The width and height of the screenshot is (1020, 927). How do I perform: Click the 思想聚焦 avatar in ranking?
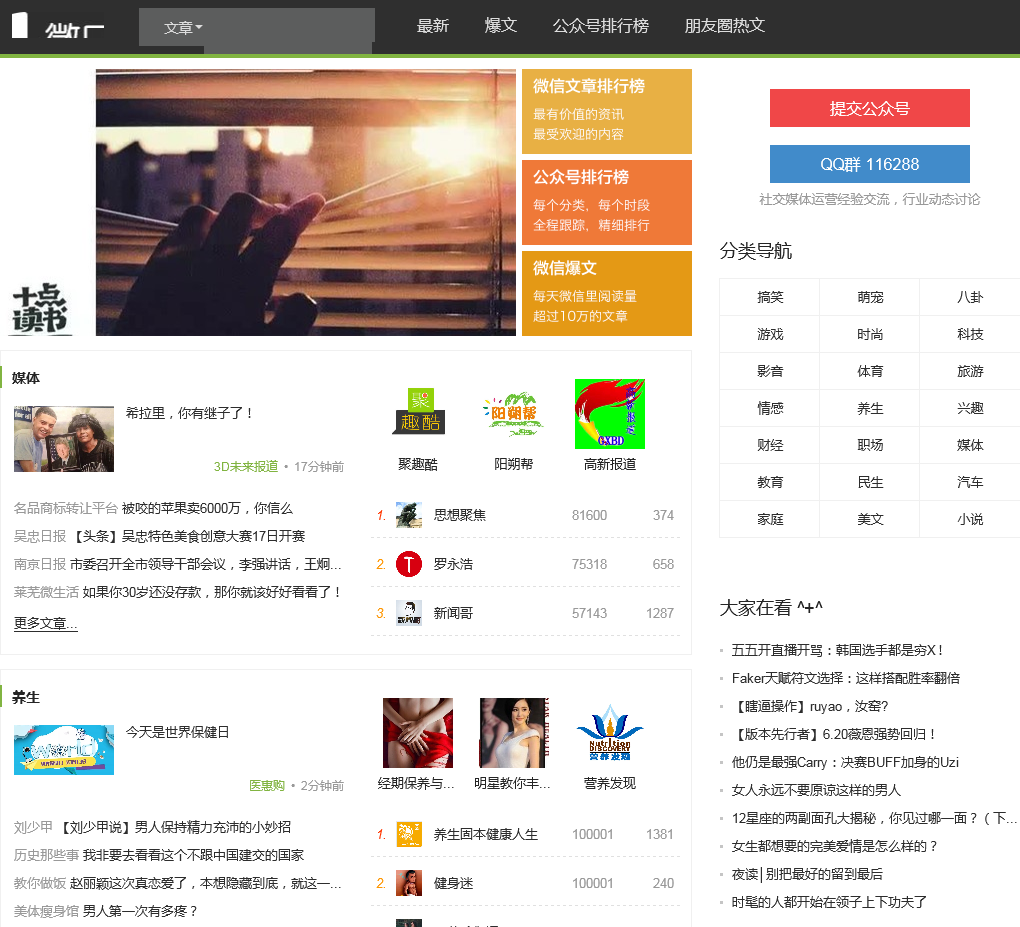tap(409, 515)
